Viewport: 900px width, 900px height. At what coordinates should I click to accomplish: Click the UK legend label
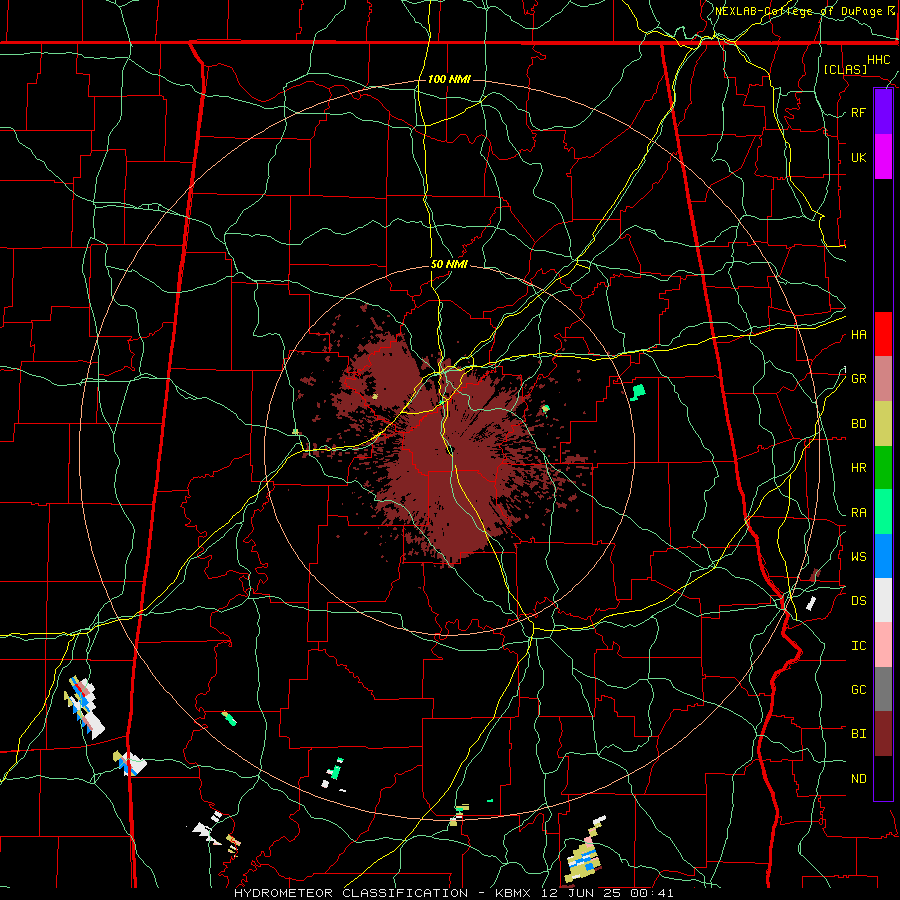pos(859,157)
